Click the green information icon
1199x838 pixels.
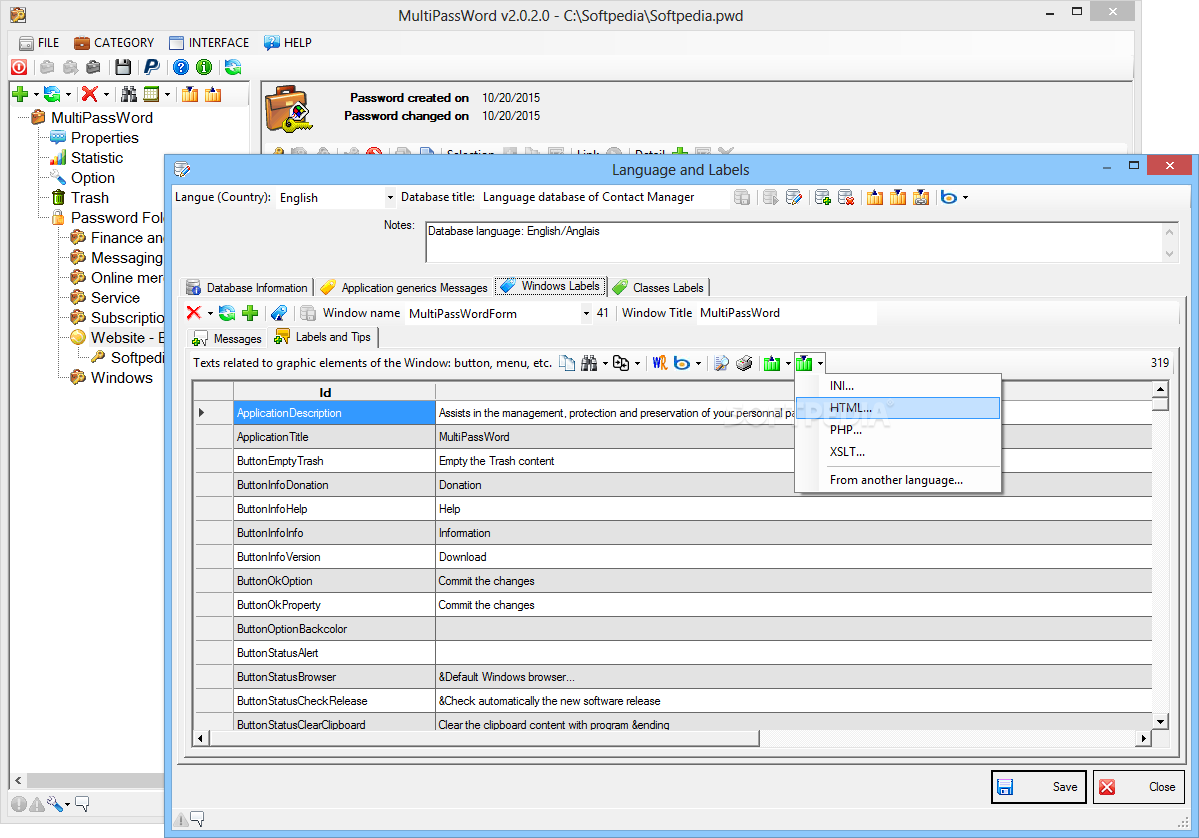204,67
